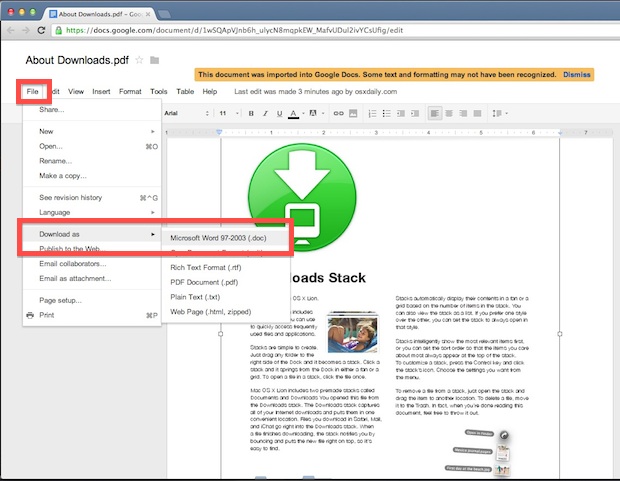Close the About Downloads.pdf browser tab
Image resolution: width=620 pixels, height=481 pixels.
pyautogui.click(x=148, y=14)
